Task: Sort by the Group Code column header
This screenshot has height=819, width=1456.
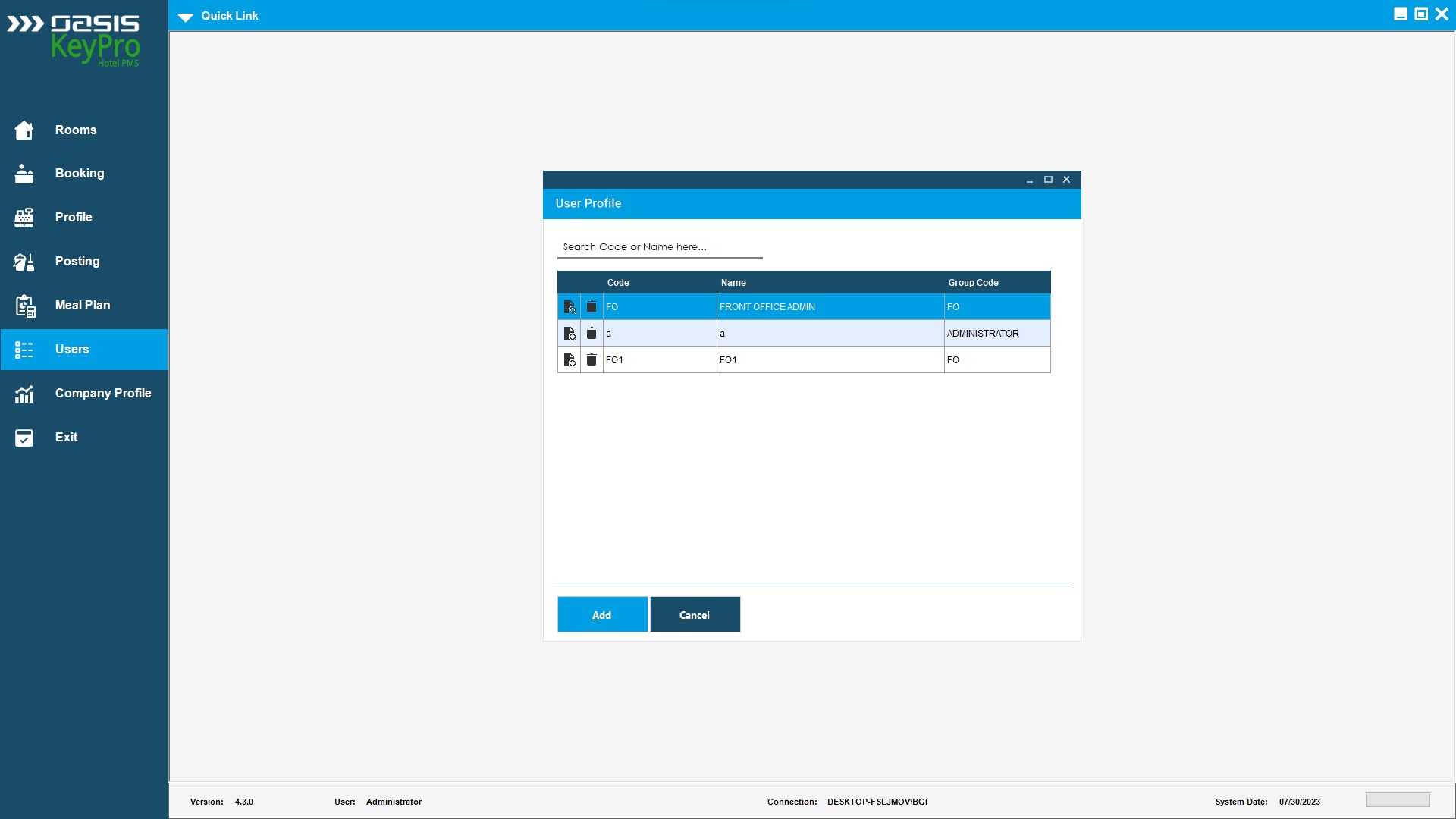Action: 973,283
